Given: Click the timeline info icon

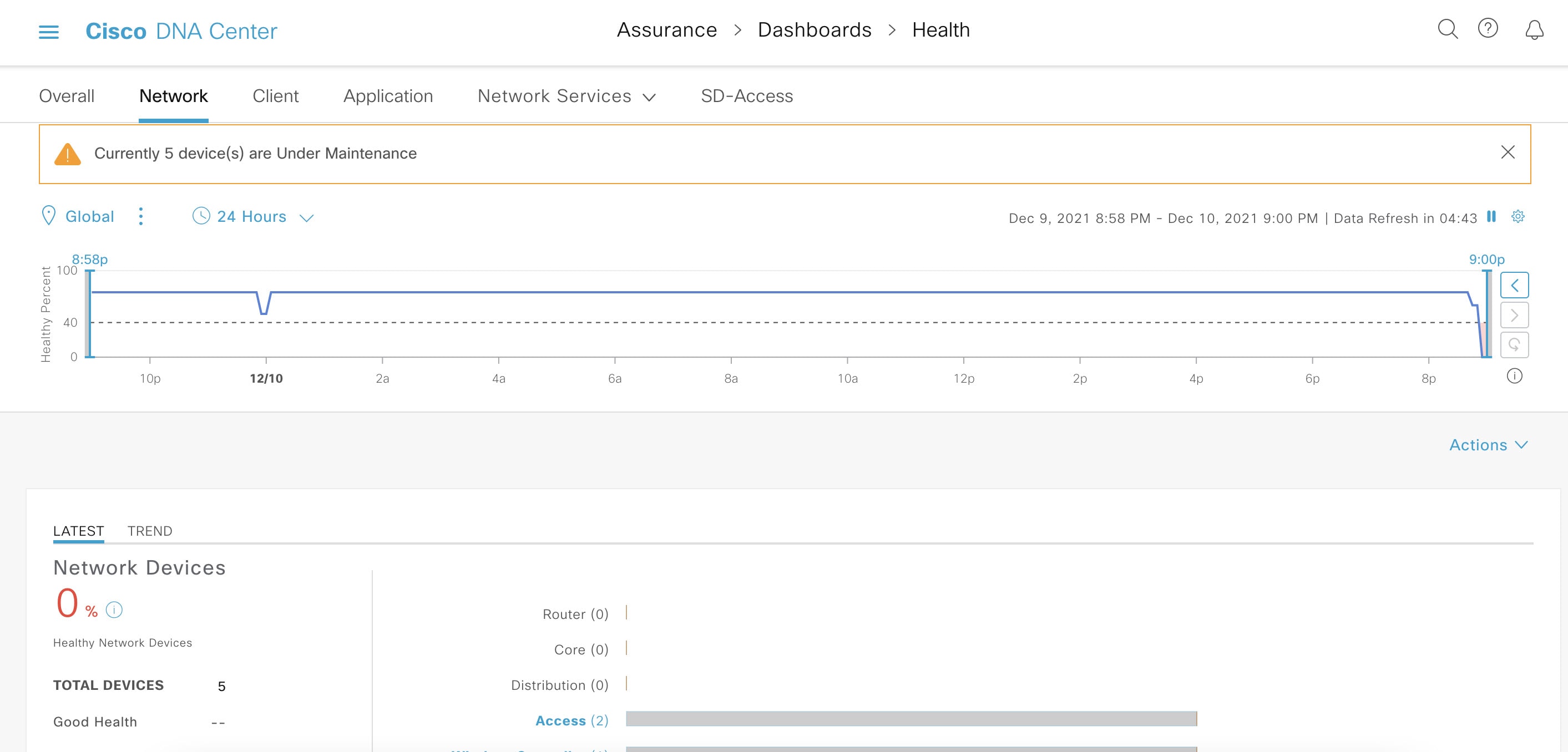Looking at the screenshot, I should tap(1514, 377).
